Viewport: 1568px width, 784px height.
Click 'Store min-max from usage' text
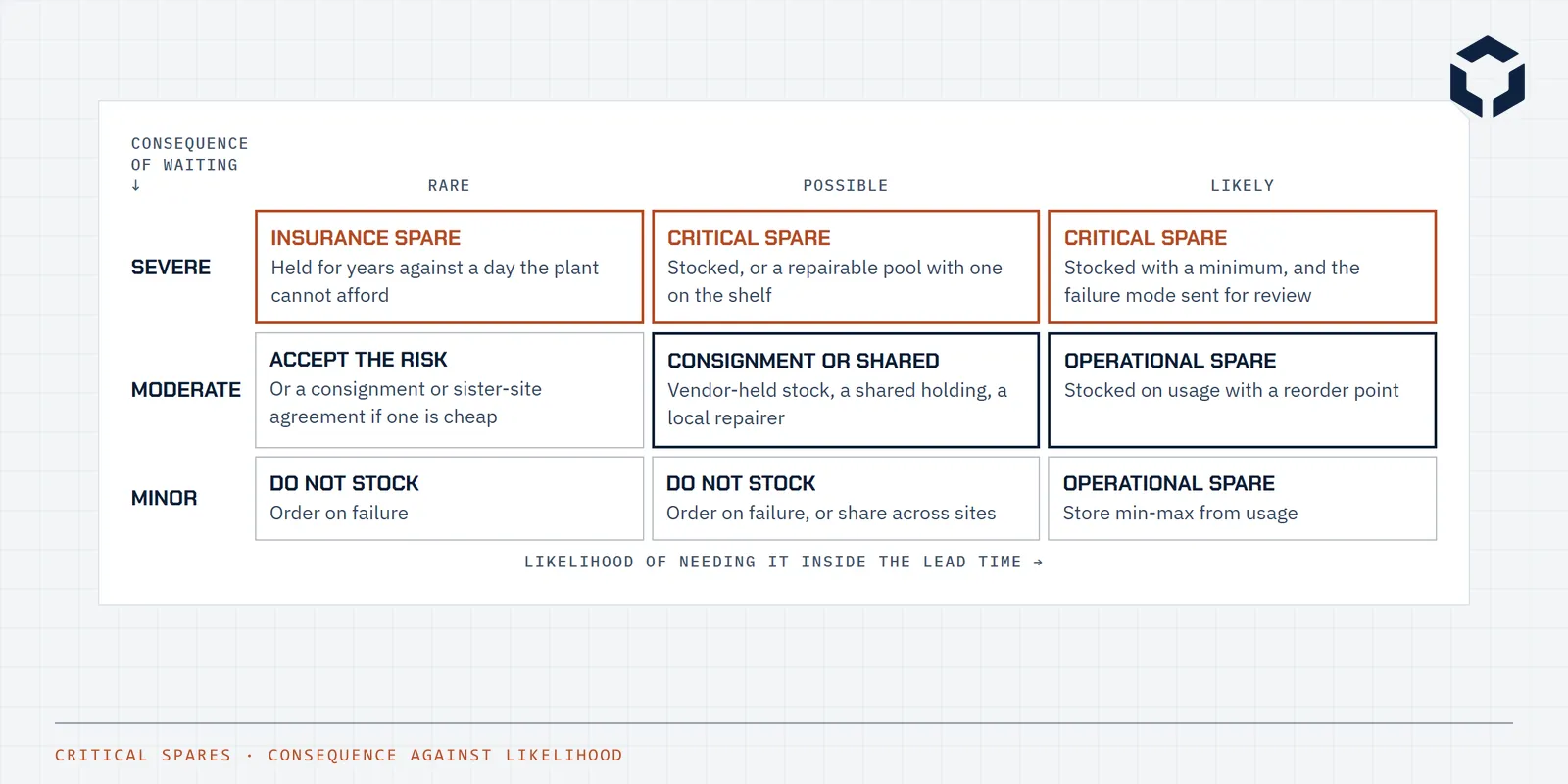pos(1180,513)
